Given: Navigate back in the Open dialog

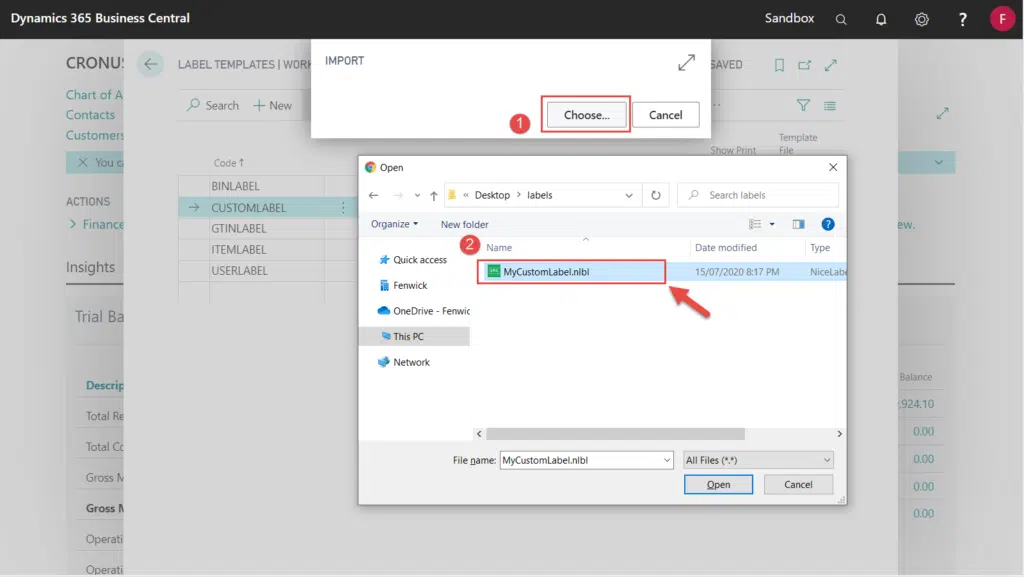Looking at the screenshot, I should point(374,195).
